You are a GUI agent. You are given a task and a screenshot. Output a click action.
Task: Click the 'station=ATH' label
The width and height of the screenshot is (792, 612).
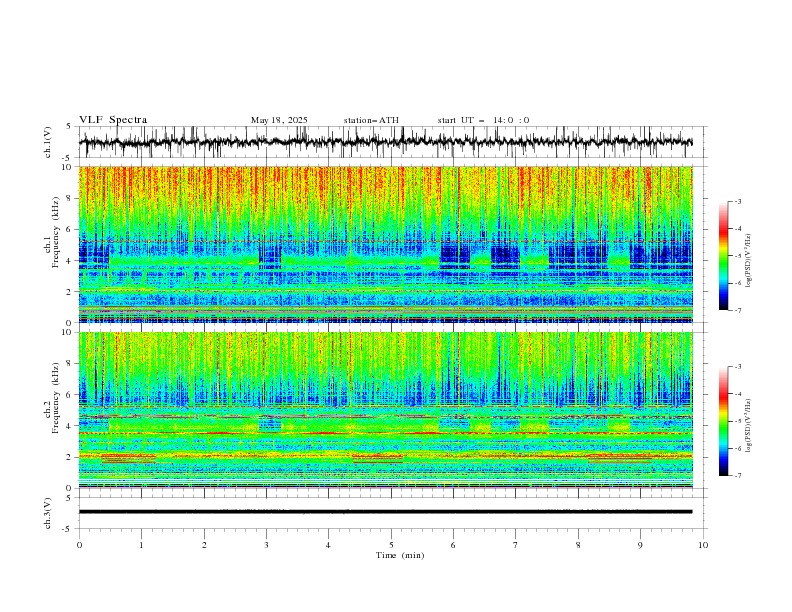(371, 120)
